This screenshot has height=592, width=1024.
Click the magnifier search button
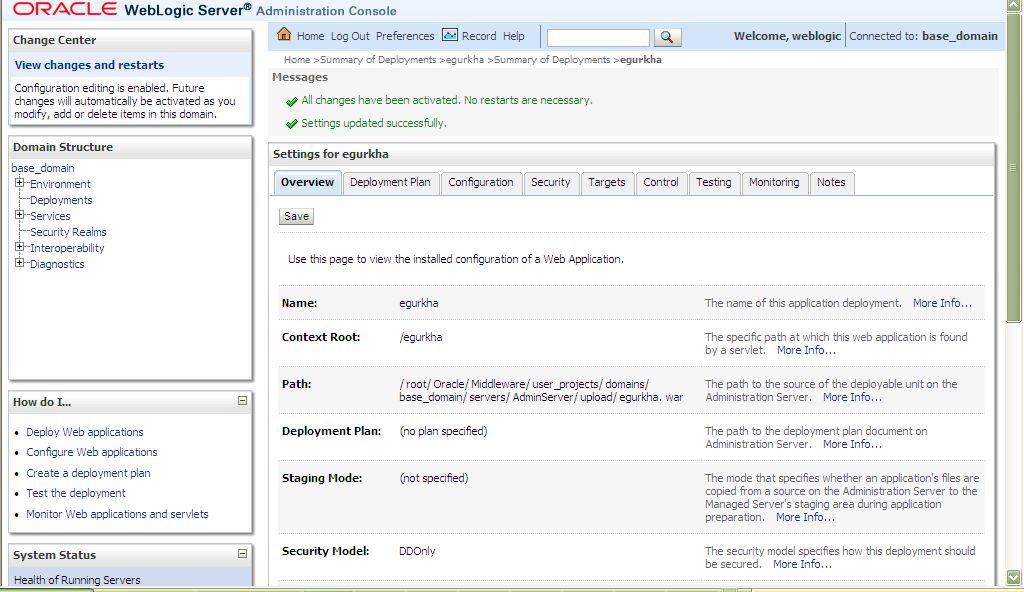point(667,37)
